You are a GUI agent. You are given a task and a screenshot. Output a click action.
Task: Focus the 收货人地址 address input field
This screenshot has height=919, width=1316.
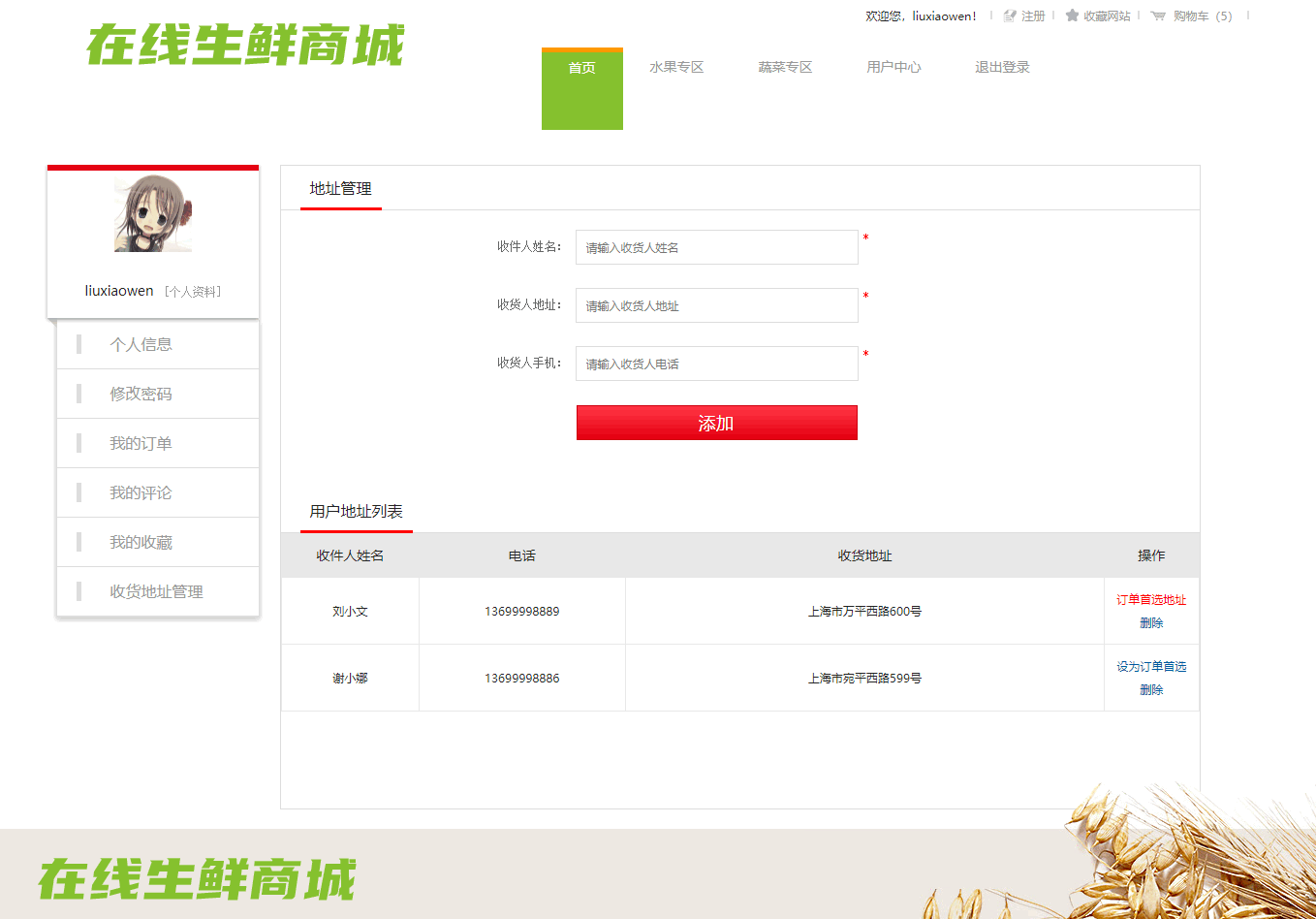point(717,305)
